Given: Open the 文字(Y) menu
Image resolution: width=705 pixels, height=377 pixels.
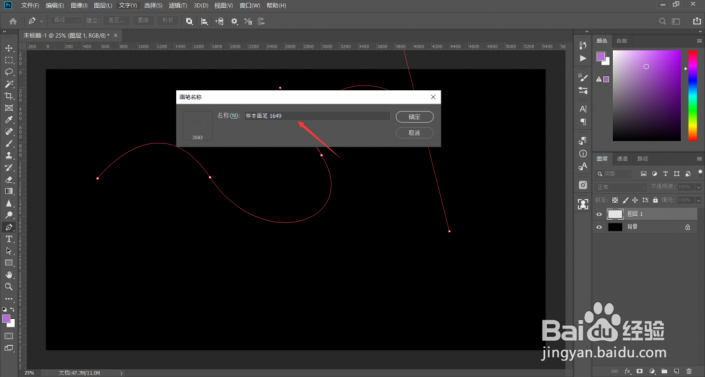Looking at the screenshot, I should tap(128, 5).
